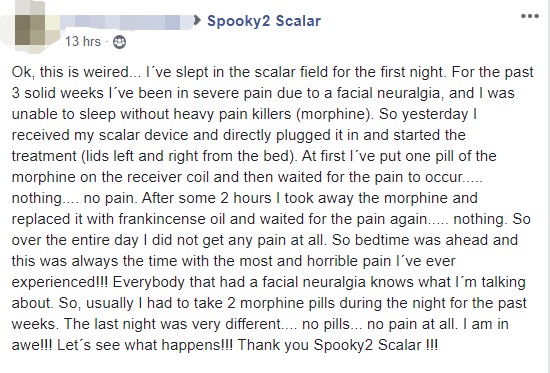This screenshot has width=550, height=373.
Task: Click the words 'bedtime was ahead'
Action: 422,240
